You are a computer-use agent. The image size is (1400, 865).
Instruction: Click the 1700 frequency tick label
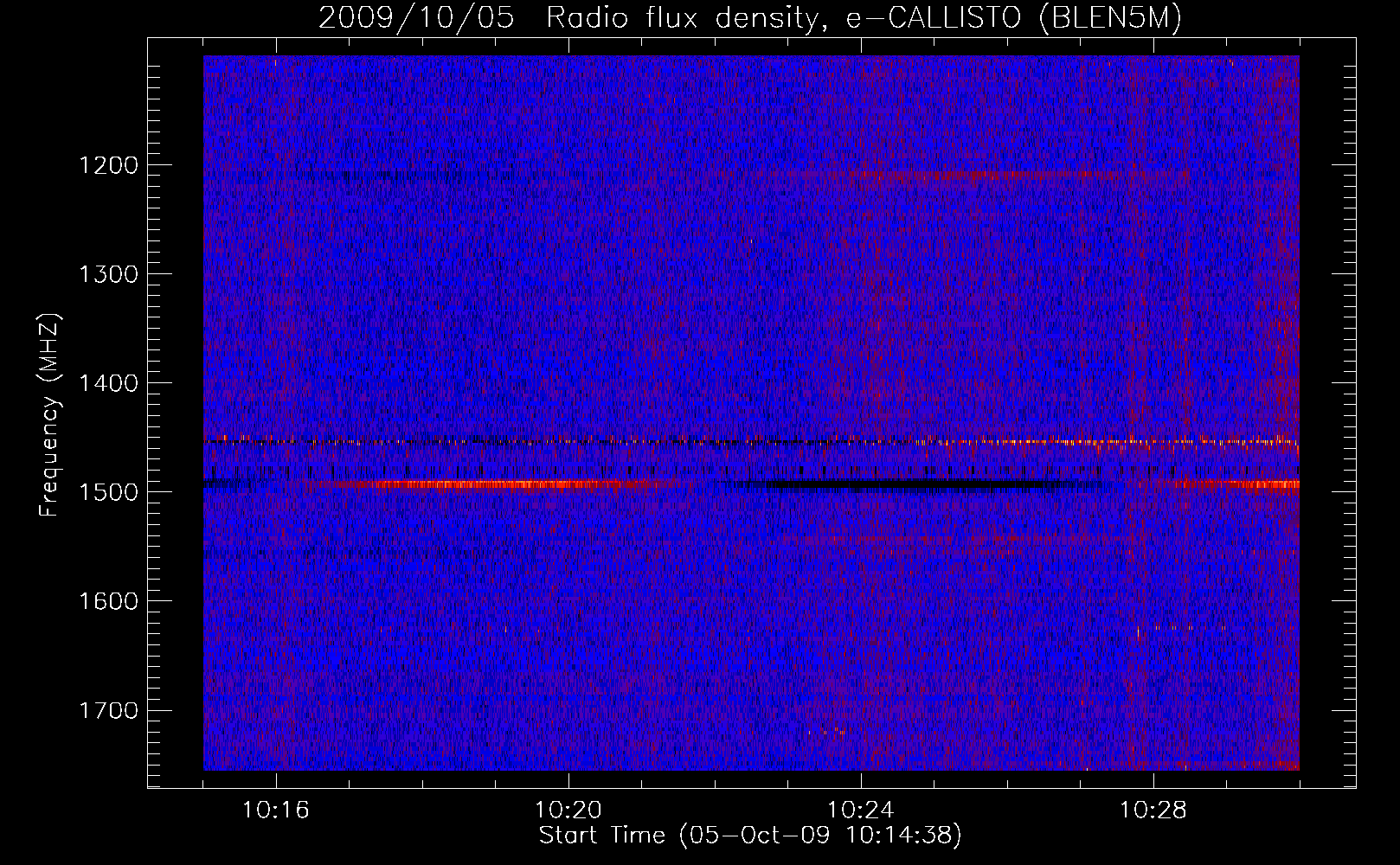pyautogui.click(x=108, y=710)
